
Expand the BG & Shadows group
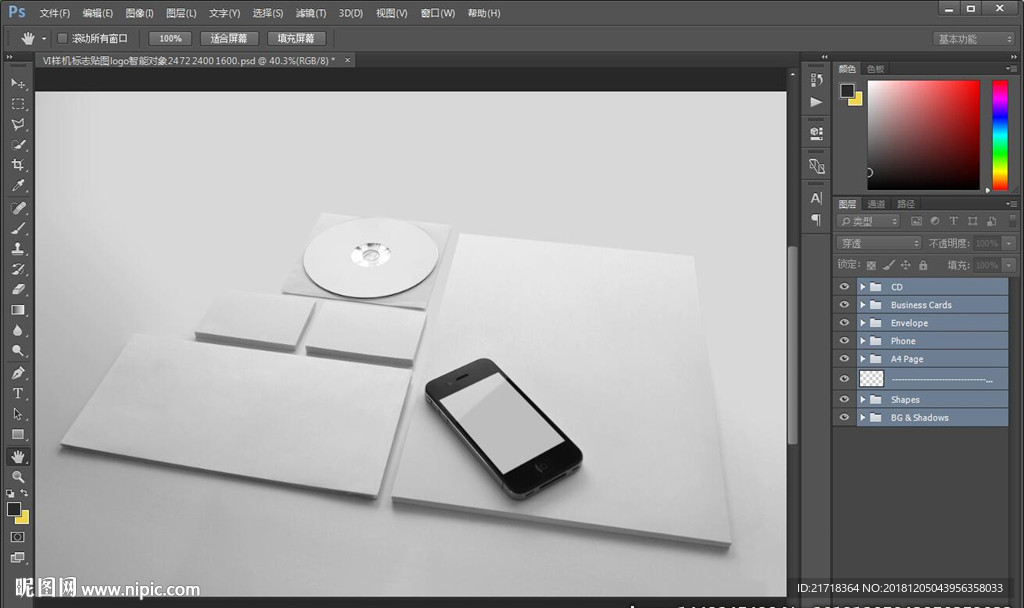coord(862,418)
